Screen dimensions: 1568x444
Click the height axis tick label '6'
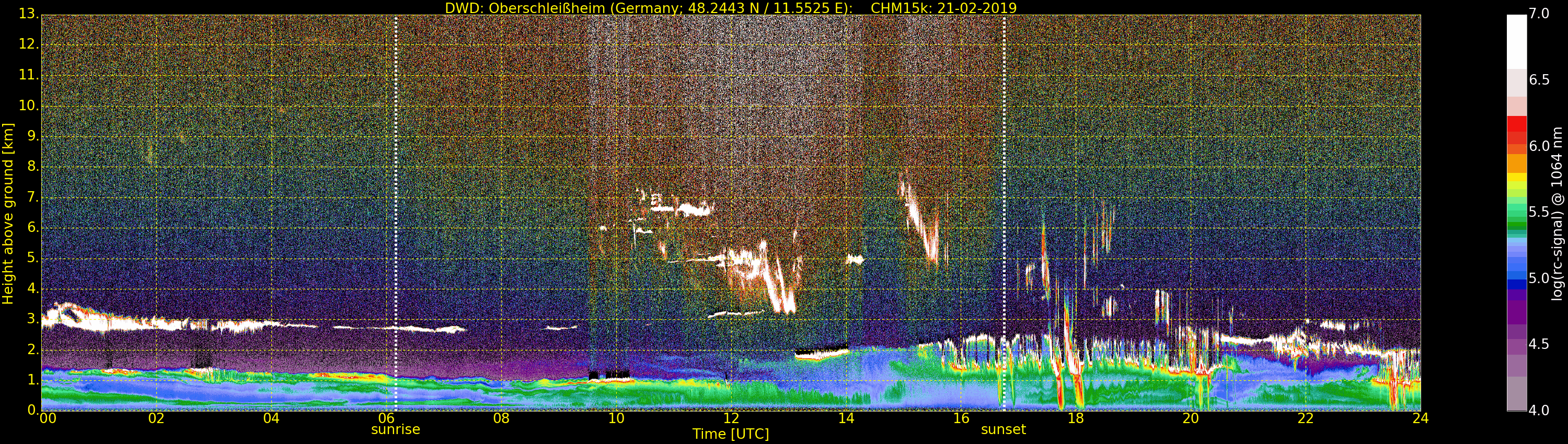coord(33,227)
